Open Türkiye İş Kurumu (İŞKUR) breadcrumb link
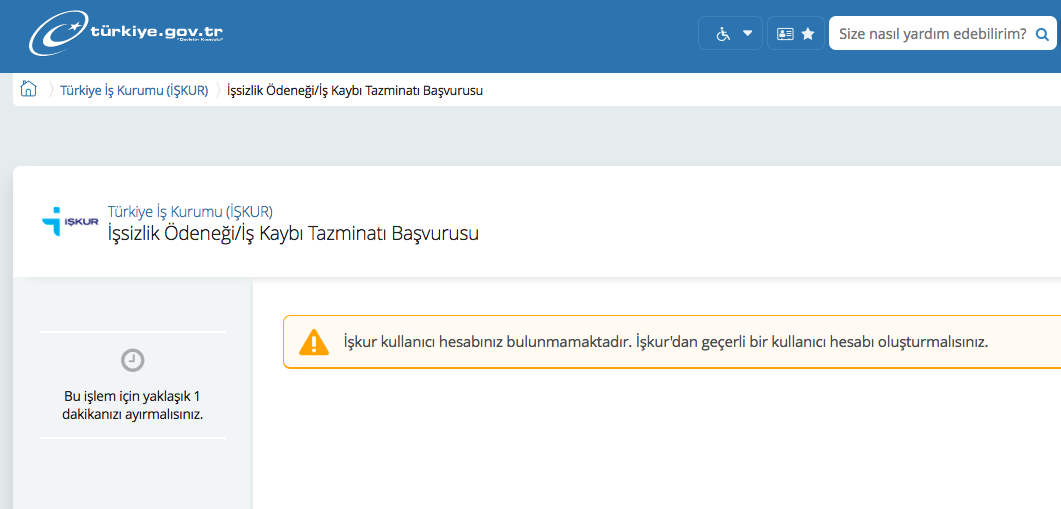Screen dimensions: 1061x509 click(x=134, y=91)
